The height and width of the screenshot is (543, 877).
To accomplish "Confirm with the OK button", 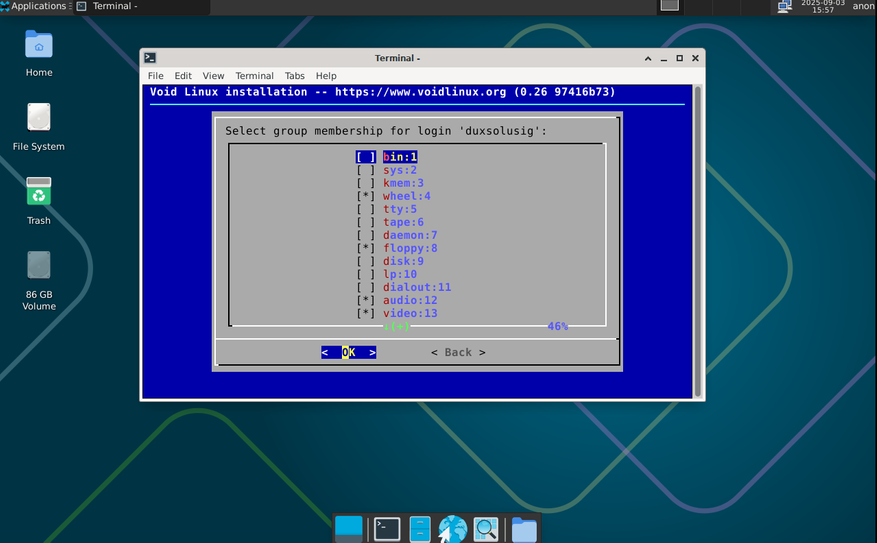I will (x=348, y=352).
